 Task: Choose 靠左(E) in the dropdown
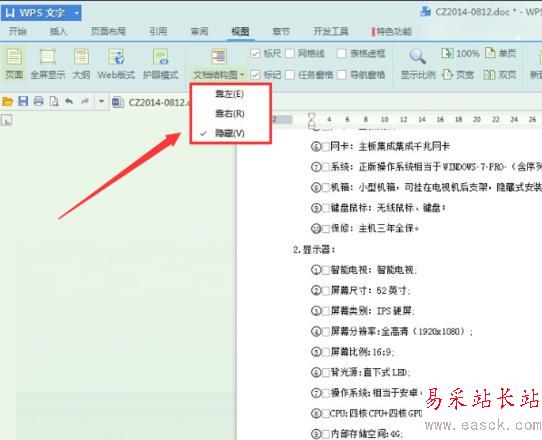[x=230, y=94]
